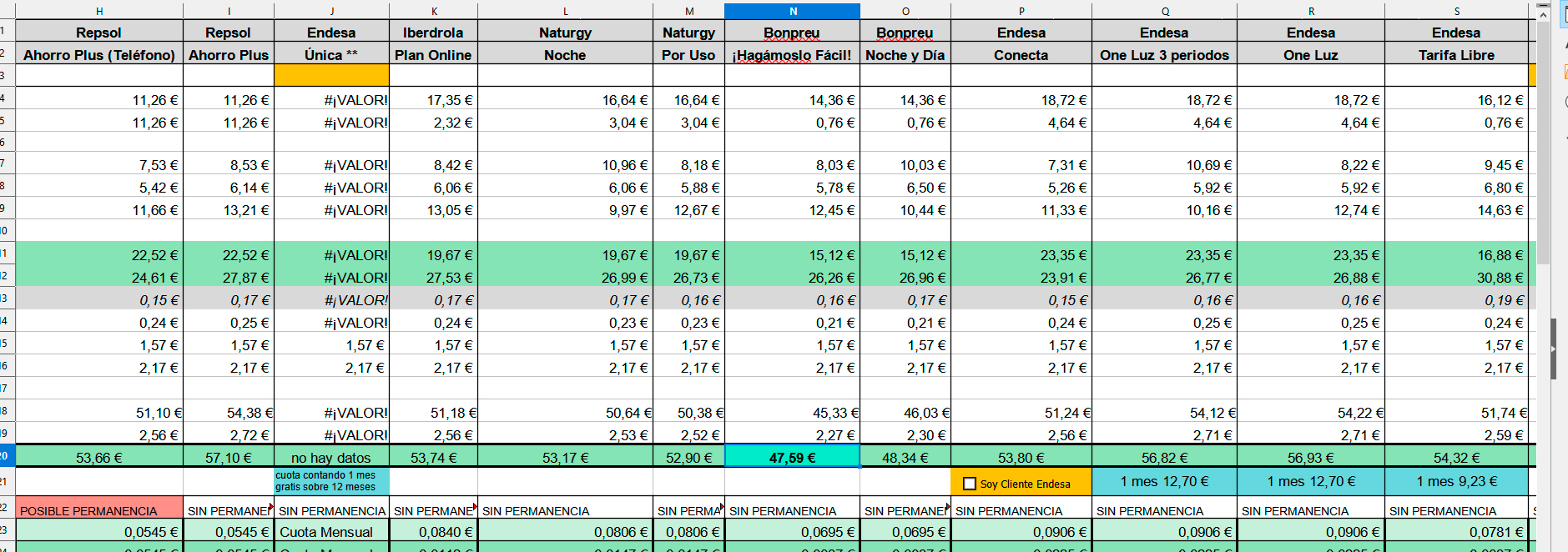Select the 16,88 € cell

1457,255
